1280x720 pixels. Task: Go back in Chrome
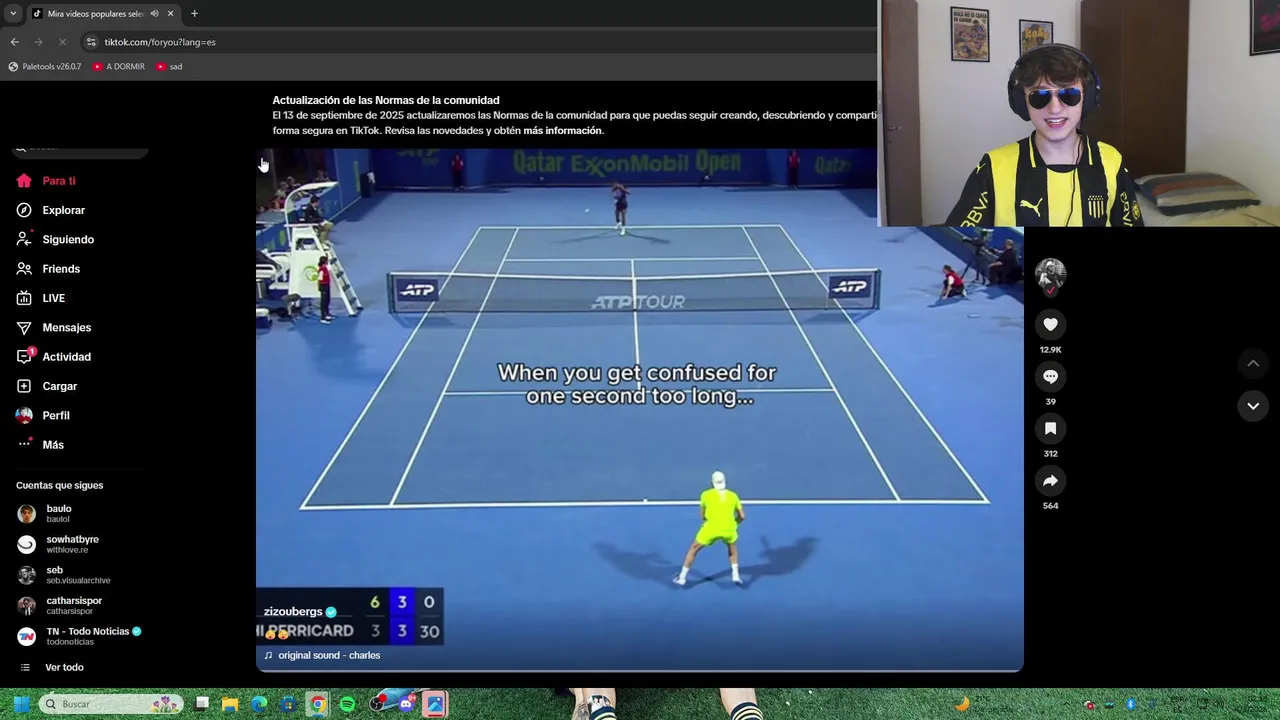tap(14, 42)
